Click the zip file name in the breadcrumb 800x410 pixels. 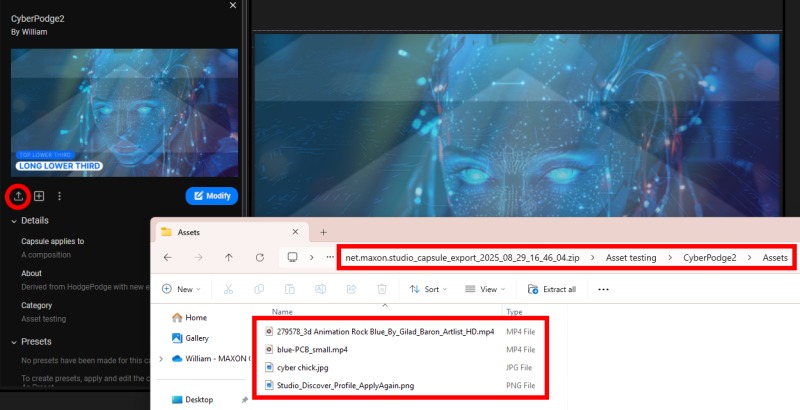pos(462,258)
